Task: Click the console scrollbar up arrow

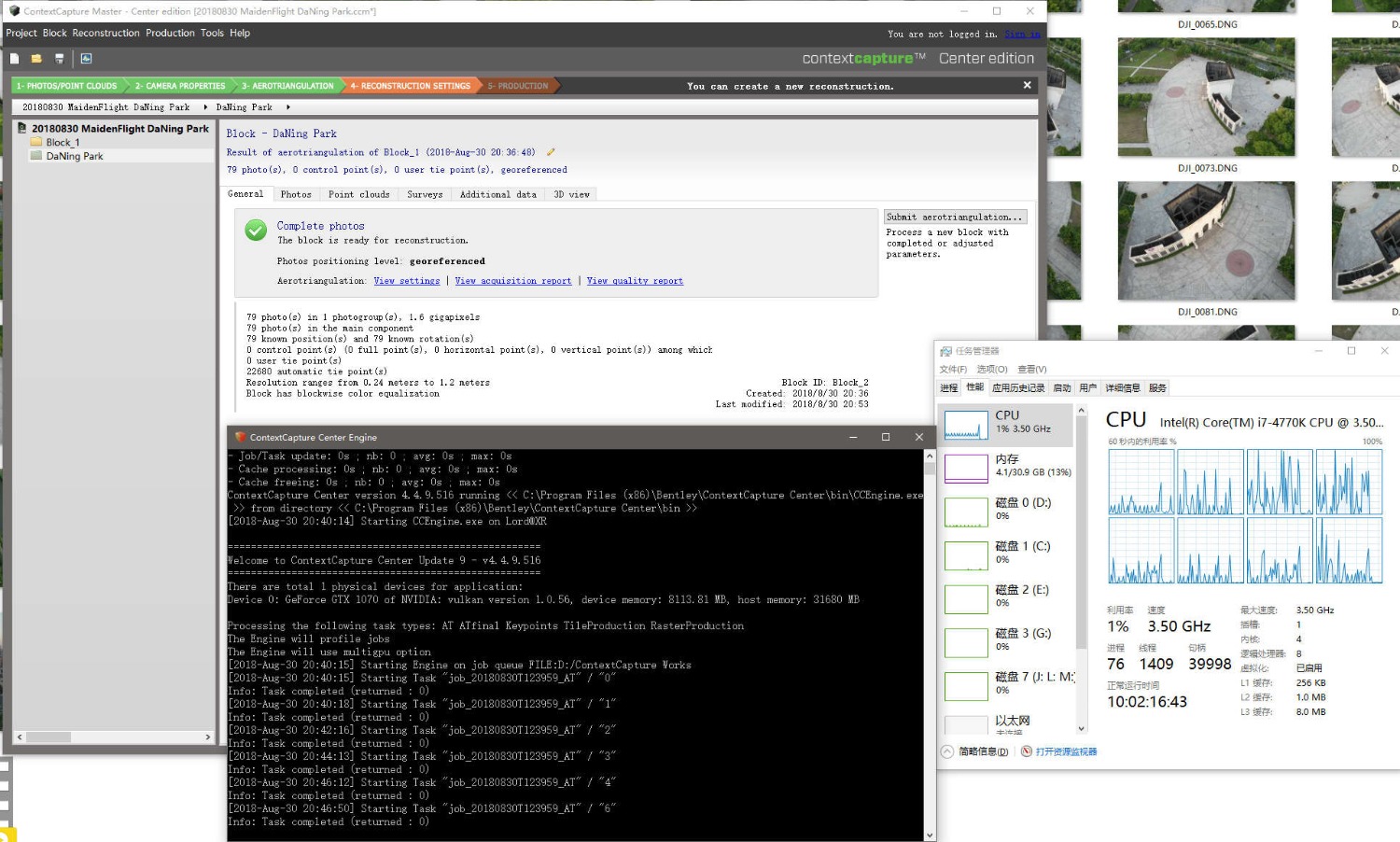Action: pyautogui.click(x=930, y=456)
